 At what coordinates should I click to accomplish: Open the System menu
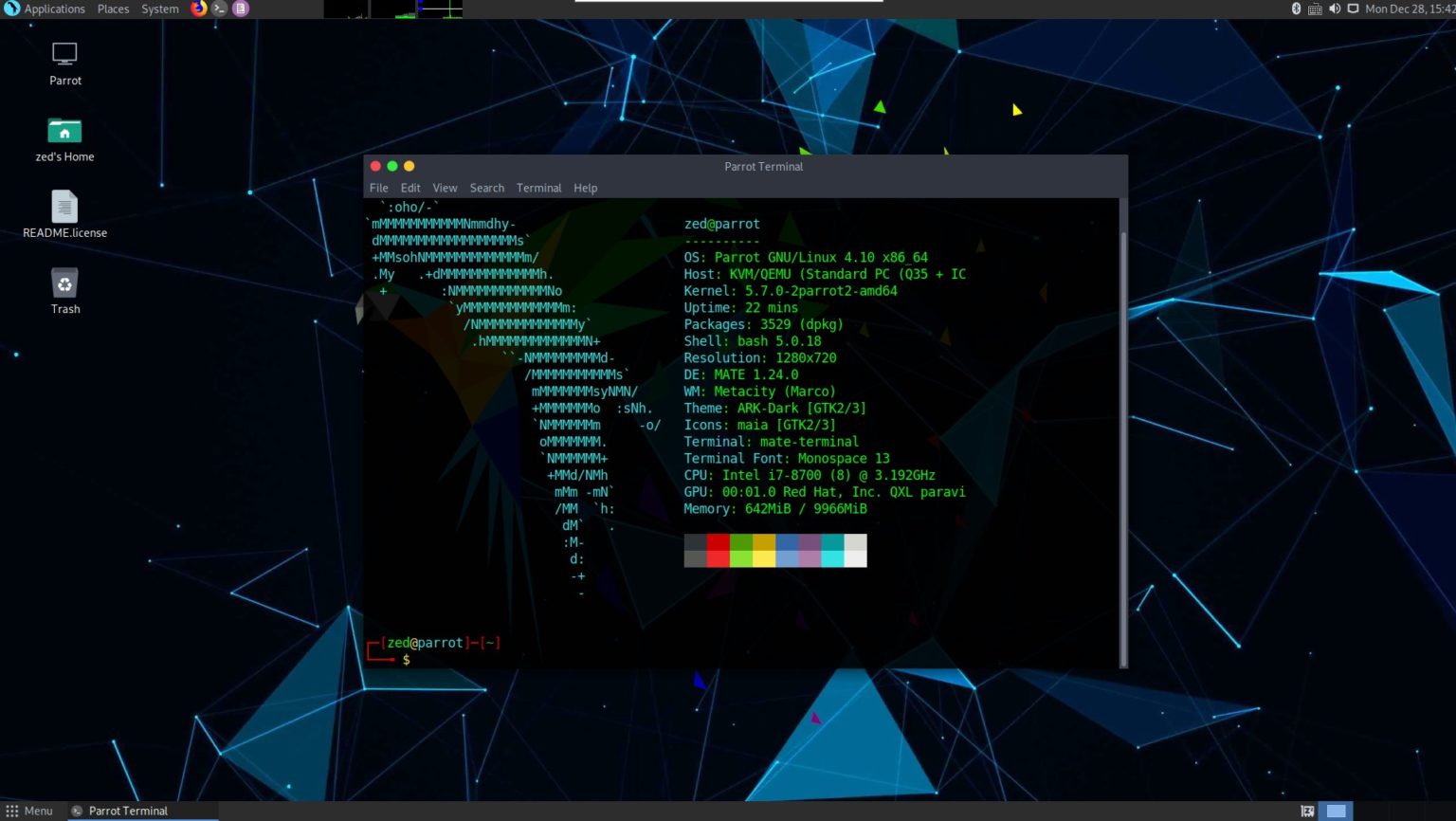click(x=158, y=9)
